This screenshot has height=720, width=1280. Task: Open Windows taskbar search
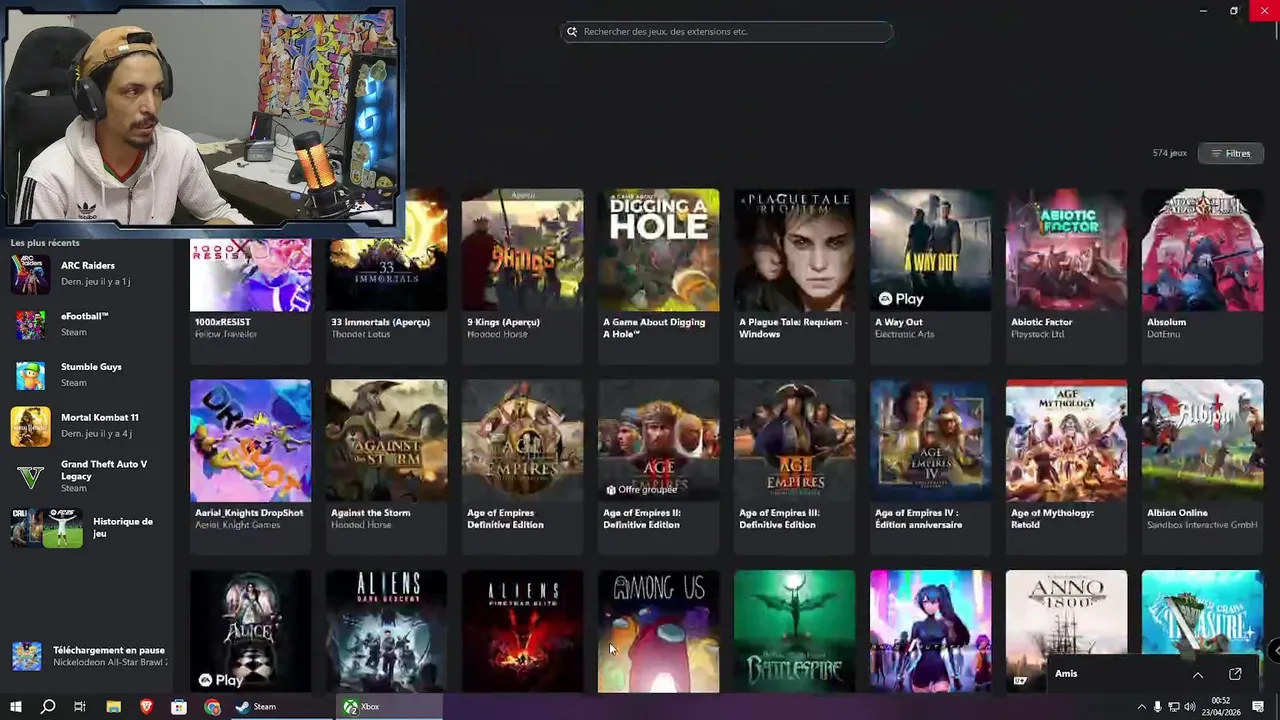[47, 706]
